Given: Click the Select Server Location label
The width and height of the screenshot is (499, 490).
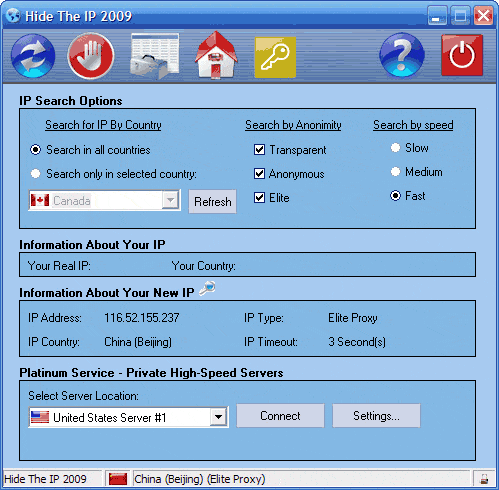Looking at the screenshot, I should point(83,396).
